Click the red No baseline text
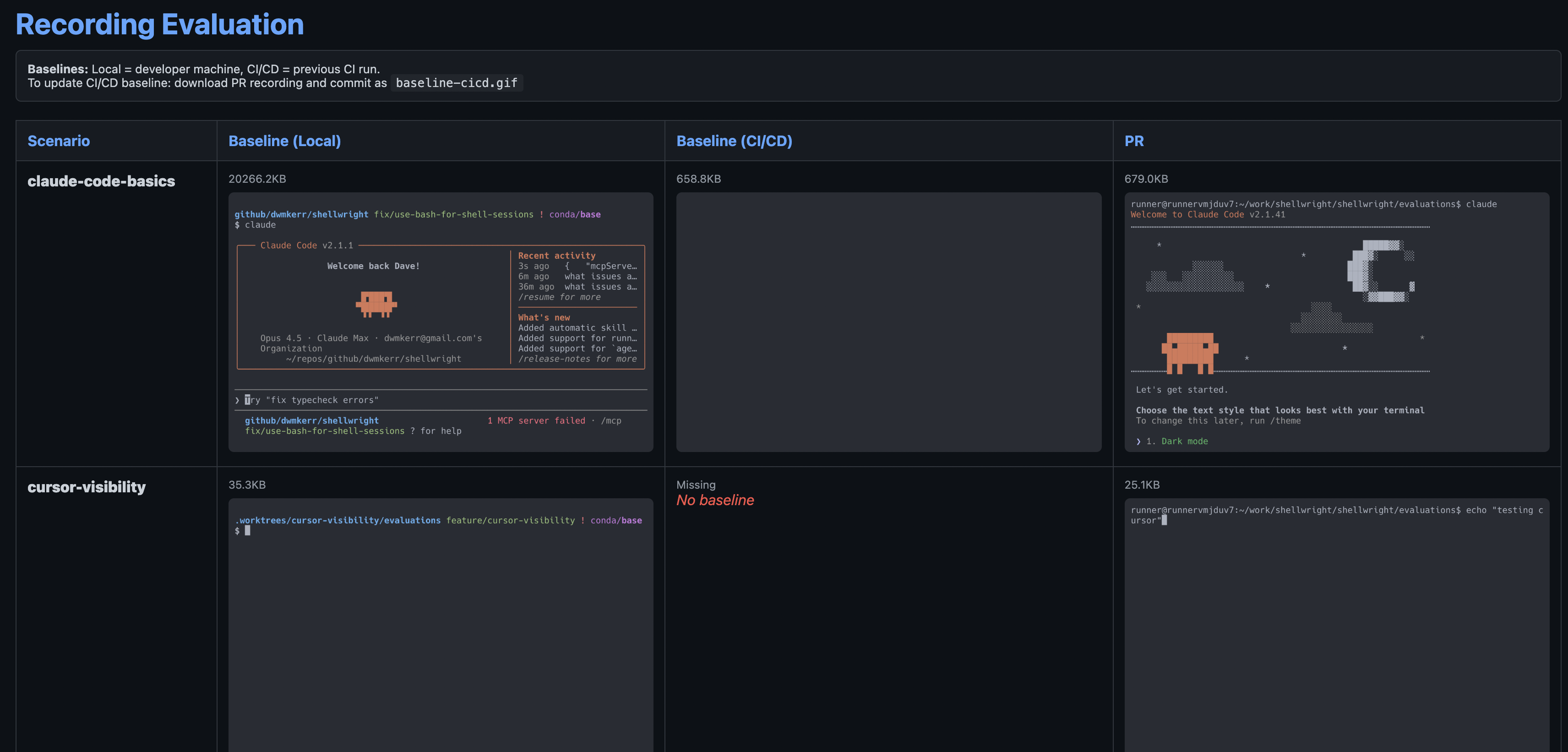Image resolution: width=1568 pixels, height=752 pixels. pos(714,500)
